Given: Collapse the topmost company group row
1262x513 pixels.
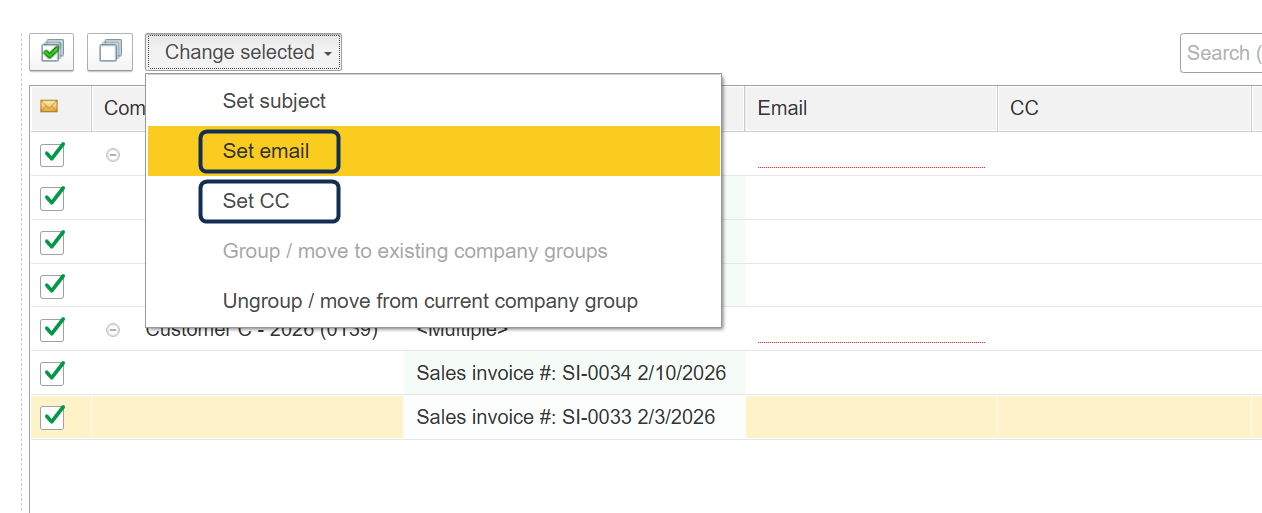Looking at the screenshot, I should tap(113, 155).
